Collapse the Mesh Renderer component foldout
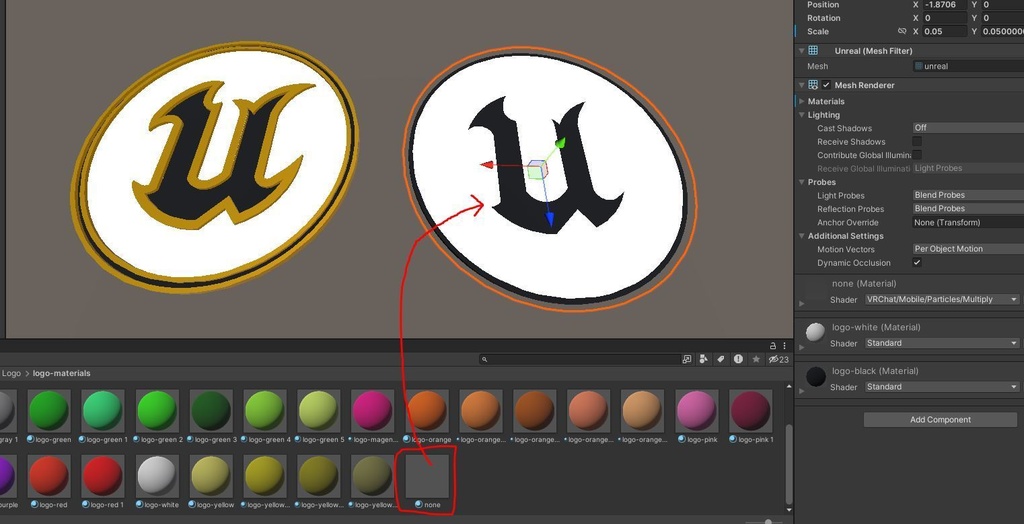Screen dimensions: 1024x524 (x=801, y=85)
